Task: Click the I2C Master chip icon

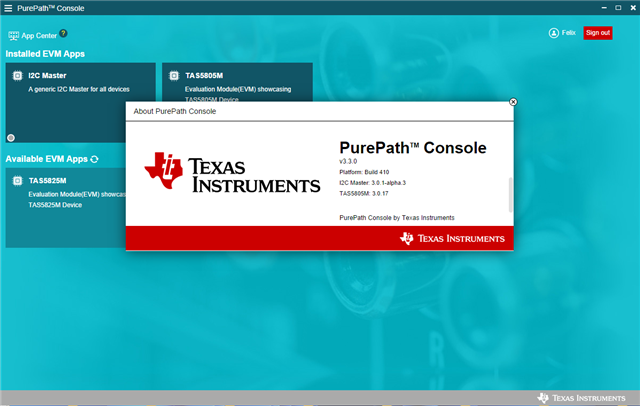Action: click(18, 75)
